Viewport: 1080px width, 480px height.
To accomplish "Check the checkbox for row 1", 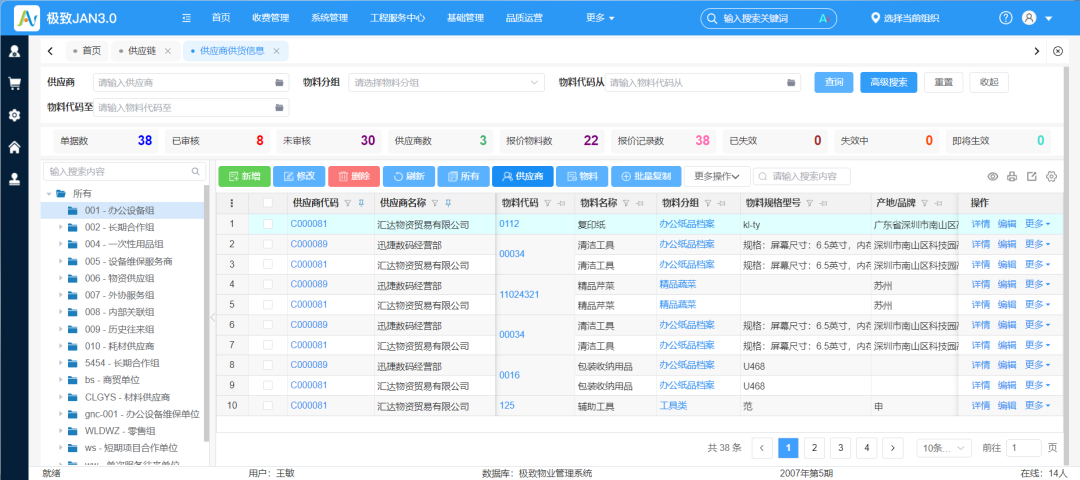I will (268, 224).
